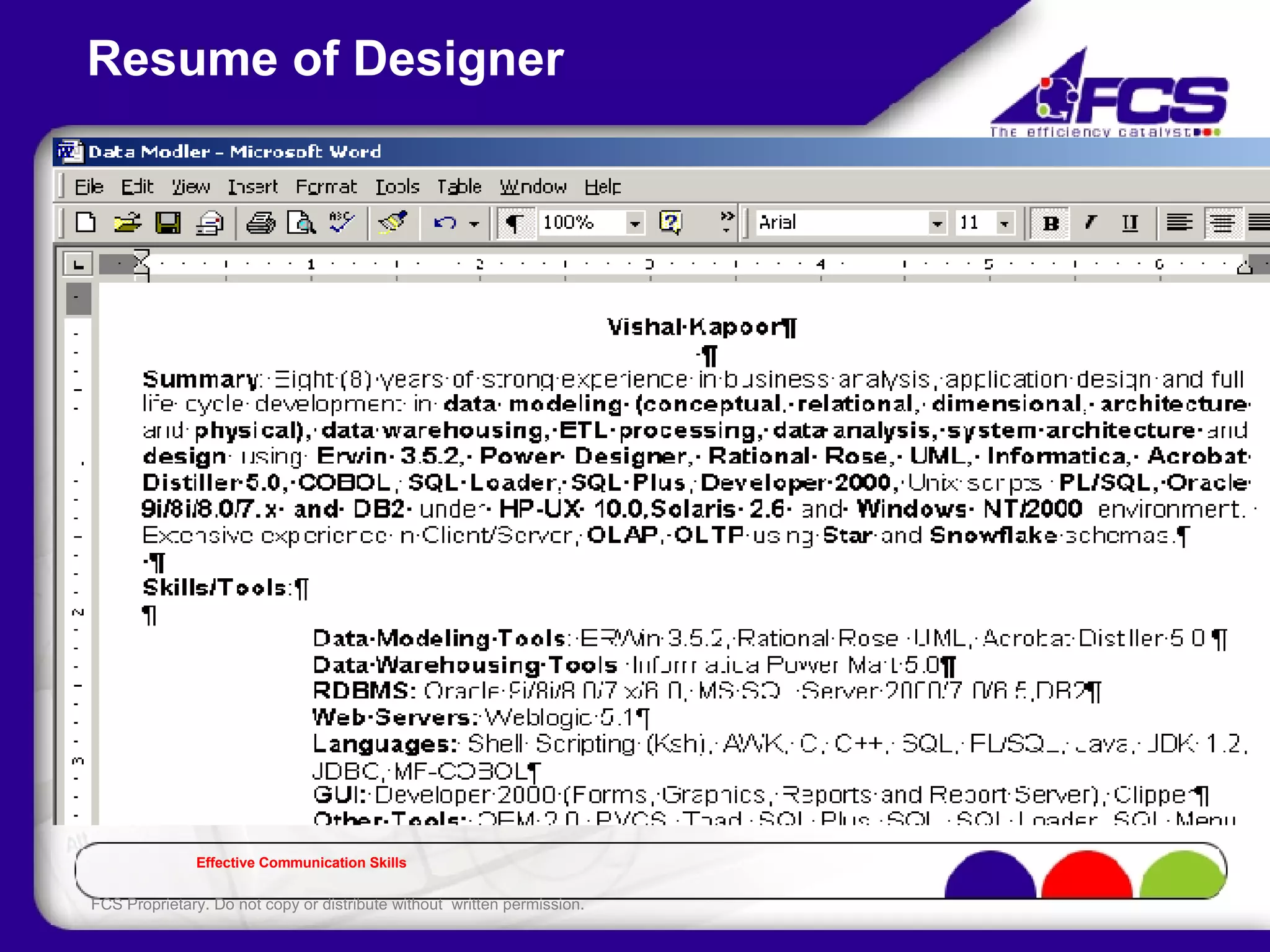The height and width of the screenshot is (952, 1270).
Task: Open the font size 11 dropdown
Action: tap(1005, 223)
